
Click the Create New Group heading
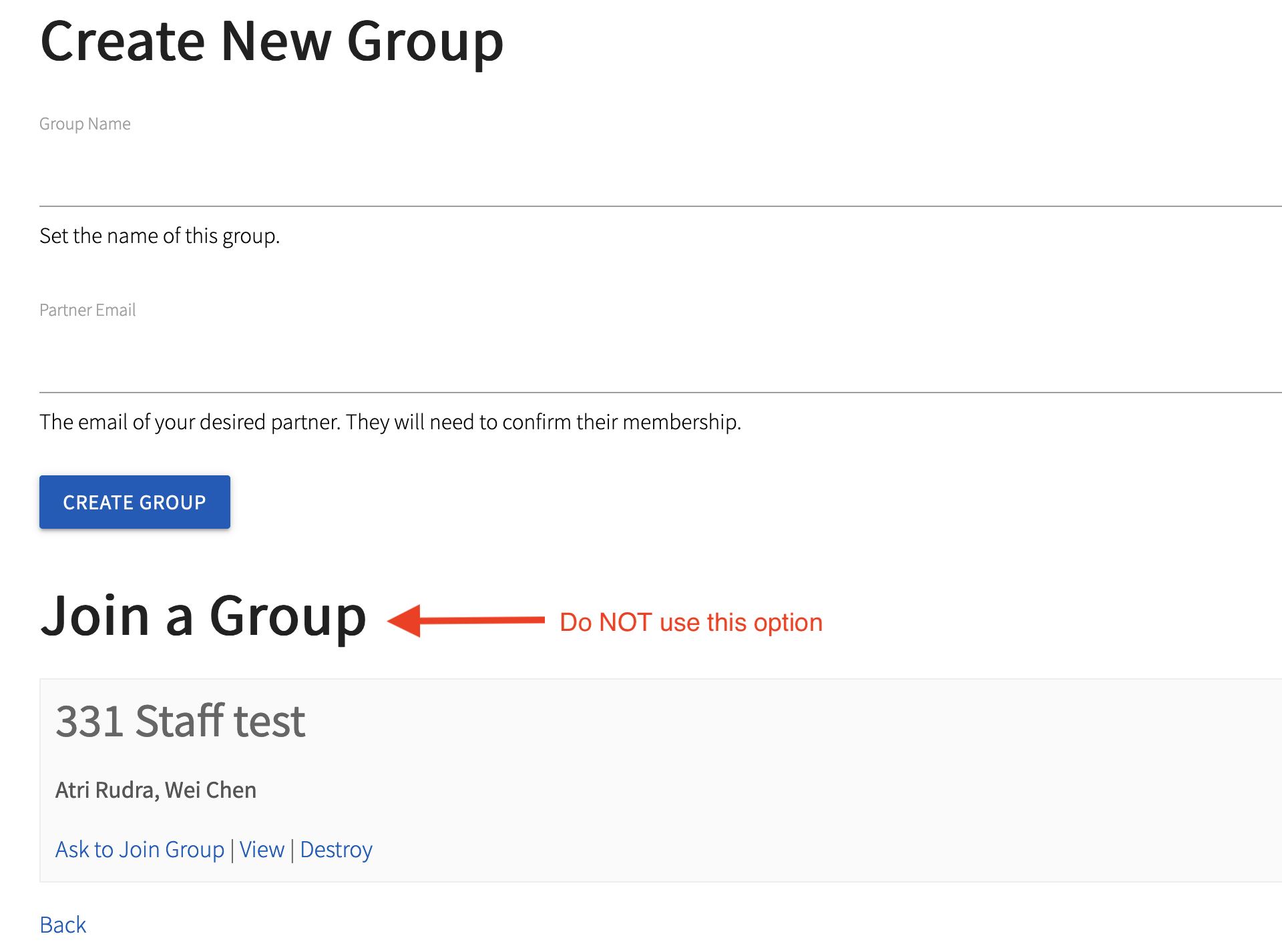[x=272, y=41]
